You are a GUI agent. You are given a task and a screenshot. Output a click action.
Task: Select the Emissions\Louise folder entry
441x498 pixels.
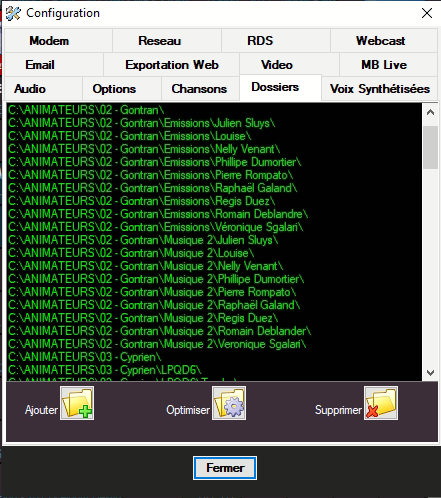(x=130, y=136)
